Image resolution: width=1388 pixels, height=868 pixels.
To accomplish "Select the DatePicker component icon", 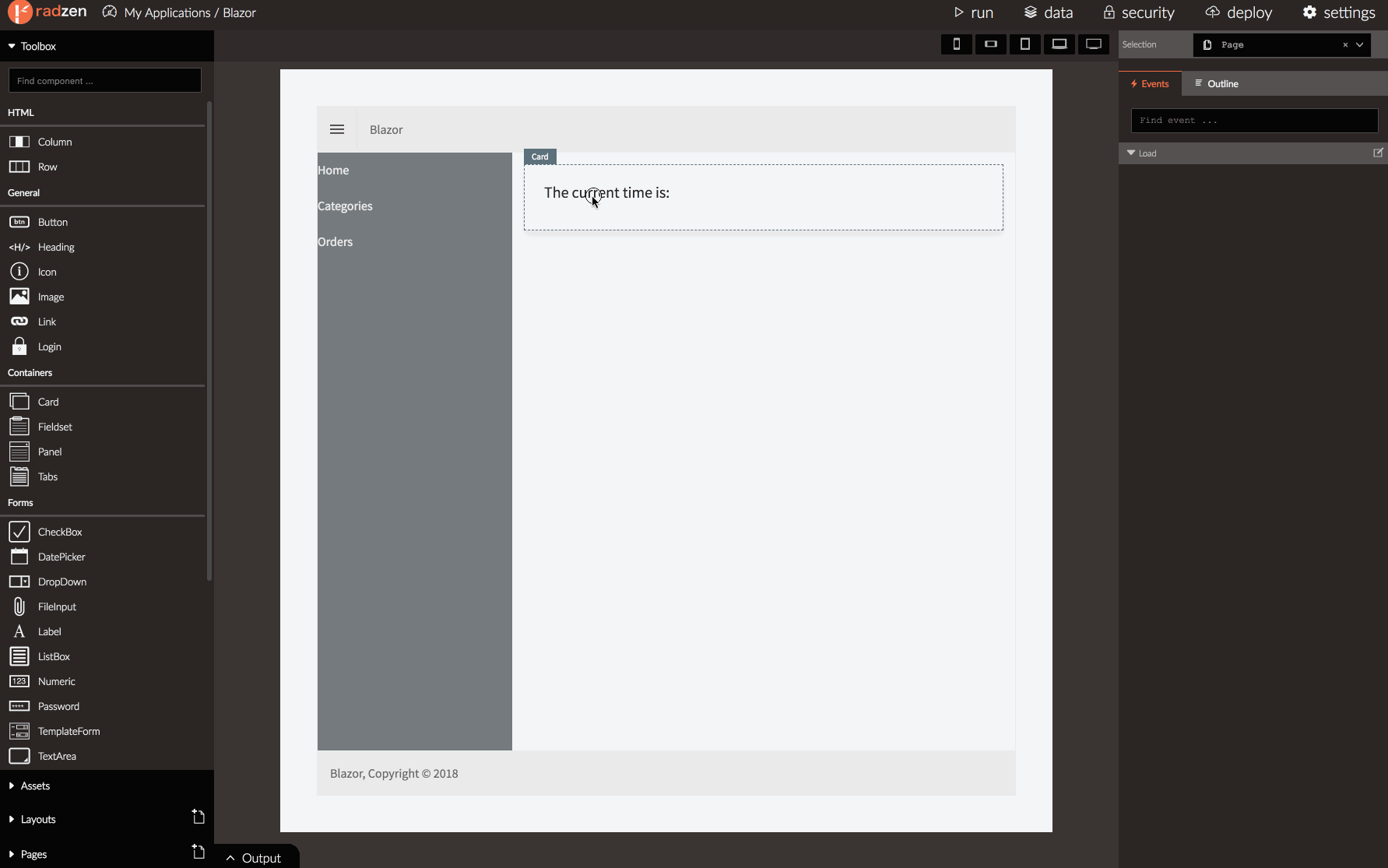I will (x=19, y=557).
